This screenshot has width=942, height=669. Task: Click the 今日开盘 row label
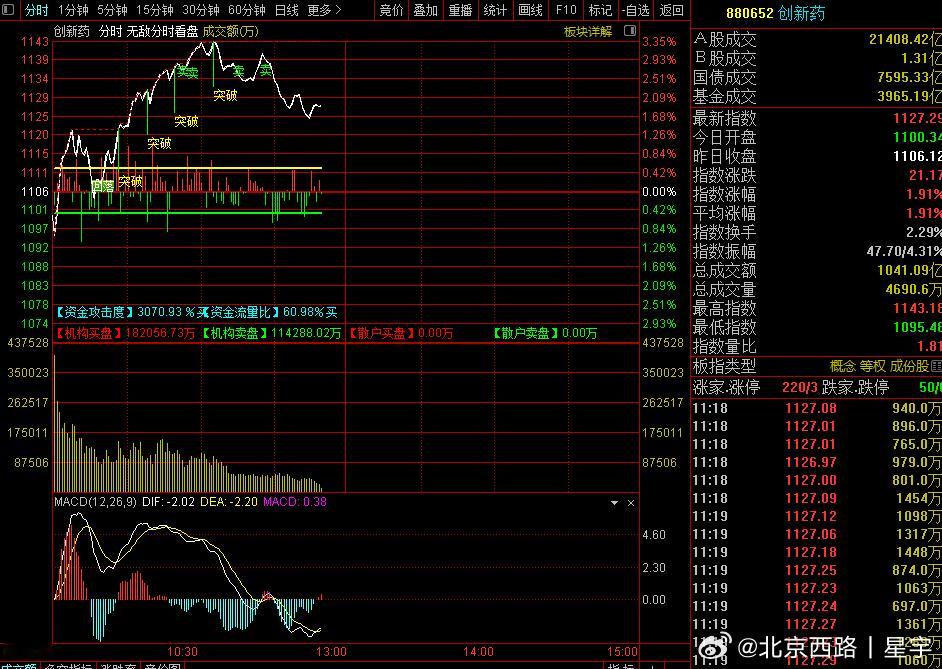[725, 138]
